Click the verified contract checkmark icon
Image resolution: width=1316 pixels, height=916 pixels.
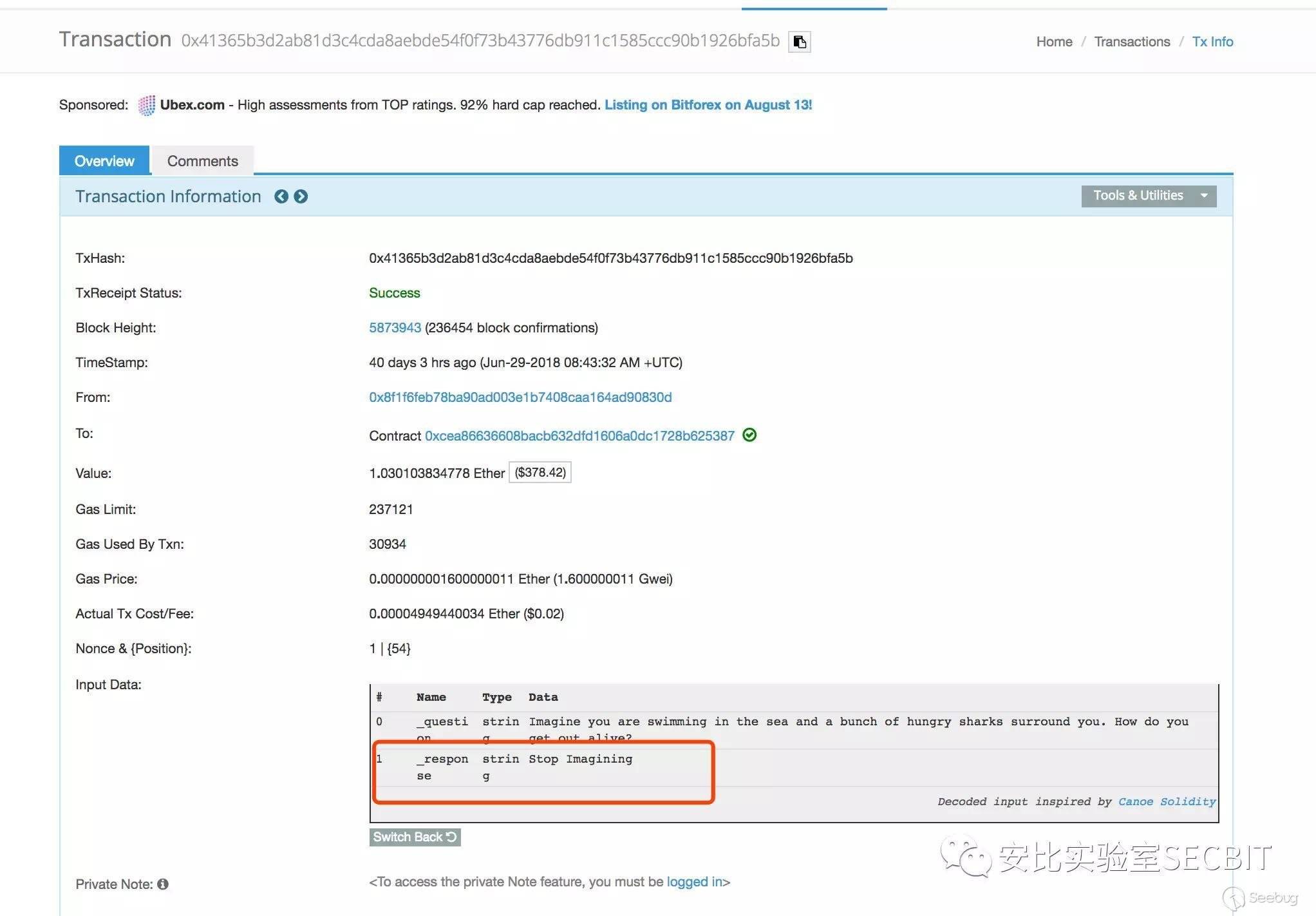click(x=749, y=435)
